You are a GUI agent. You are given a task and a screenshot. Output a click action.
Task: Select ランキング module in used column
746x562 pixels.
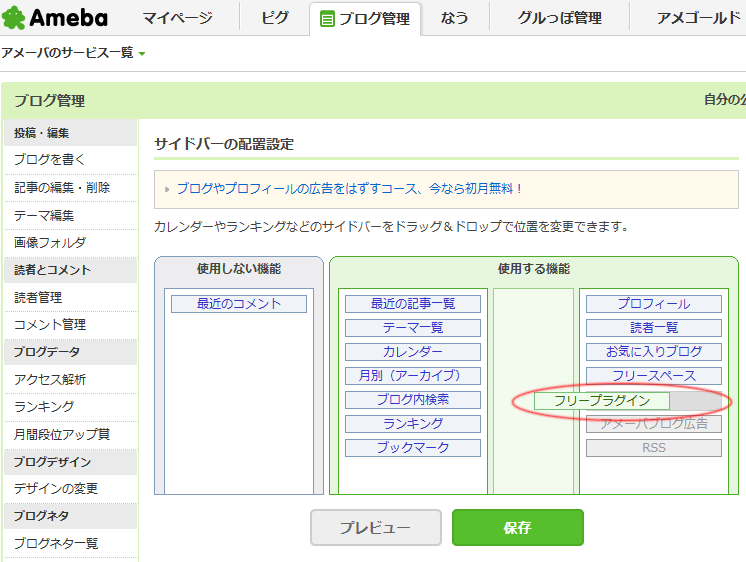[413, 424]
